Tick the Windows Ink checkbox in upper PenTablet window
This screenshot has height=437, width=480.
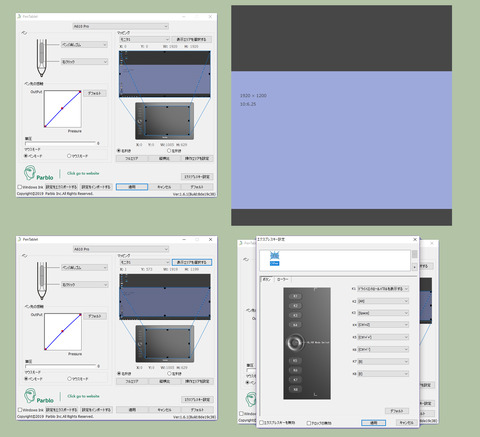click(20, 187)
